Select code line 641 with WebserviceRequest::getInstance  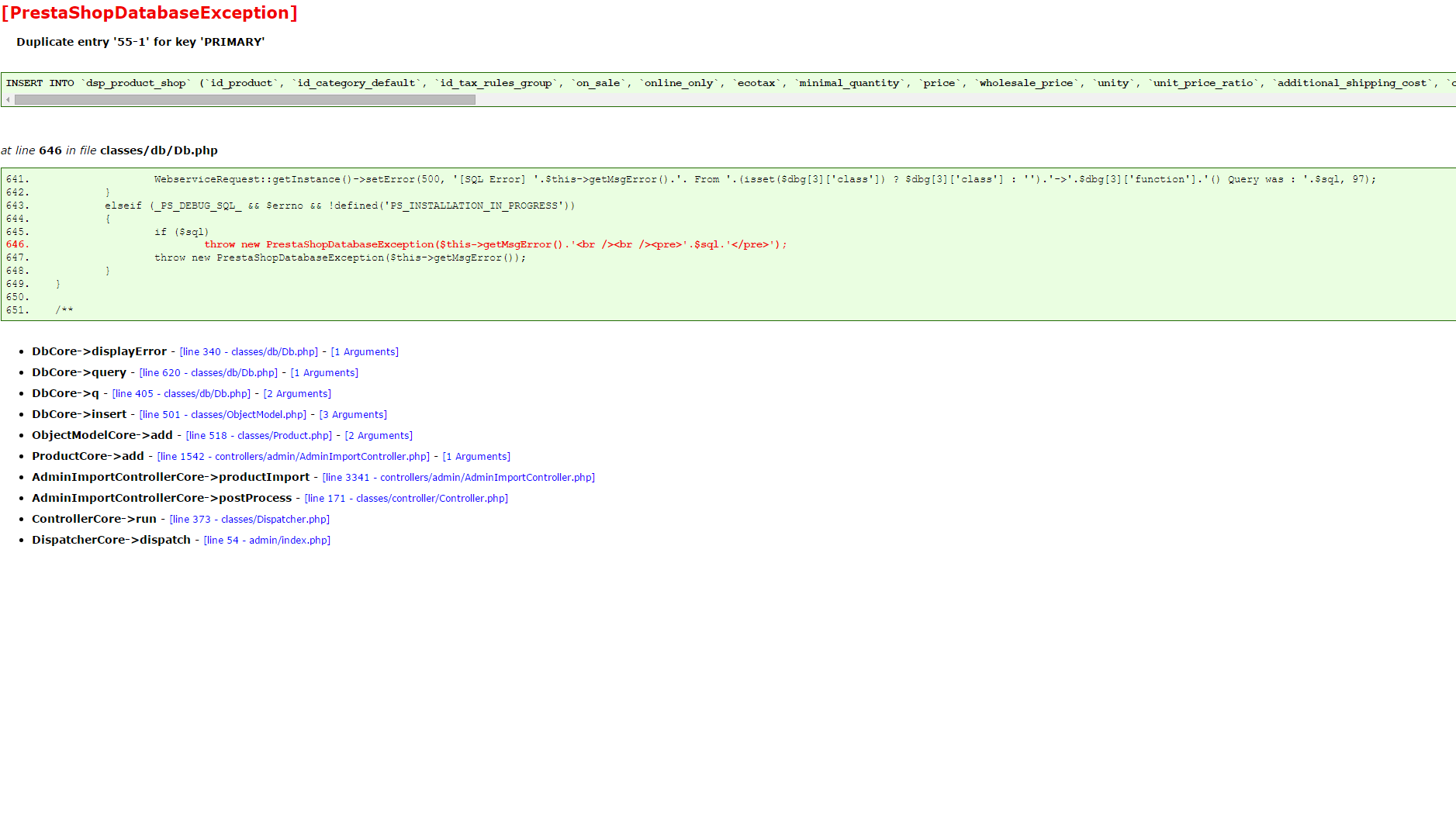click(691, 179)
